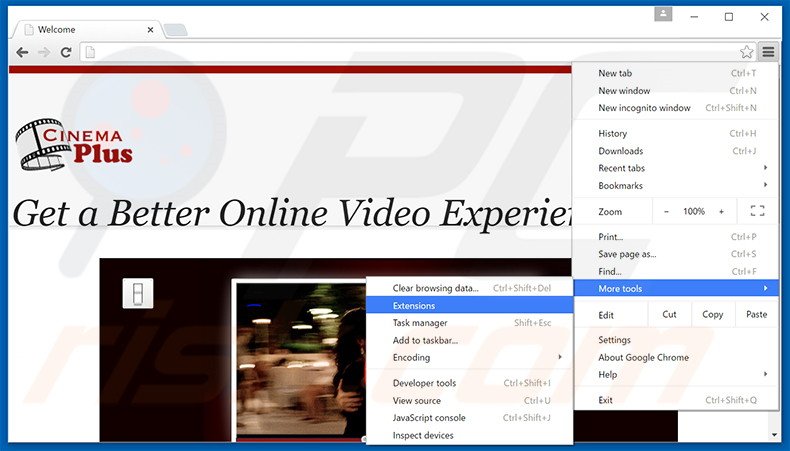Click Copy in the Edit row
The height and width of the screenshot is (451, 790).
coord(712,314)
